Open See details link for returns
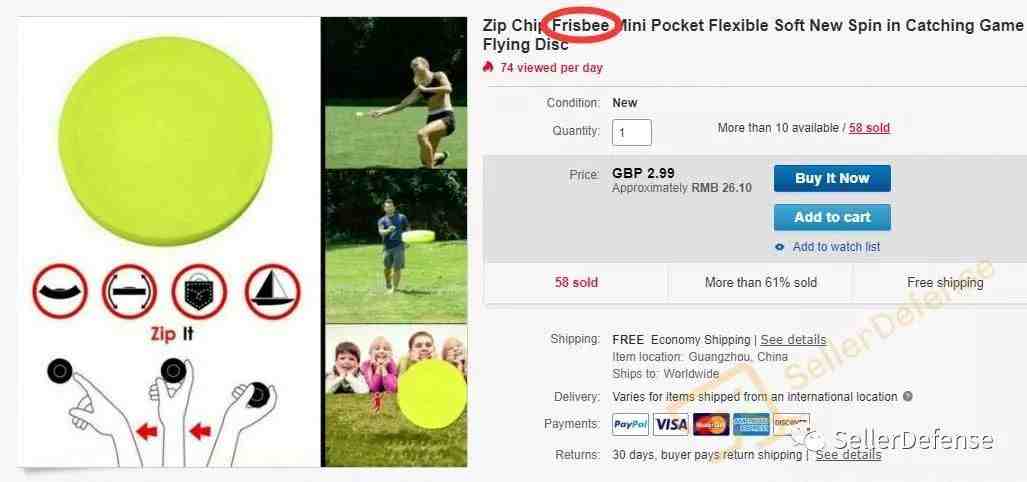 pos(848,454)
